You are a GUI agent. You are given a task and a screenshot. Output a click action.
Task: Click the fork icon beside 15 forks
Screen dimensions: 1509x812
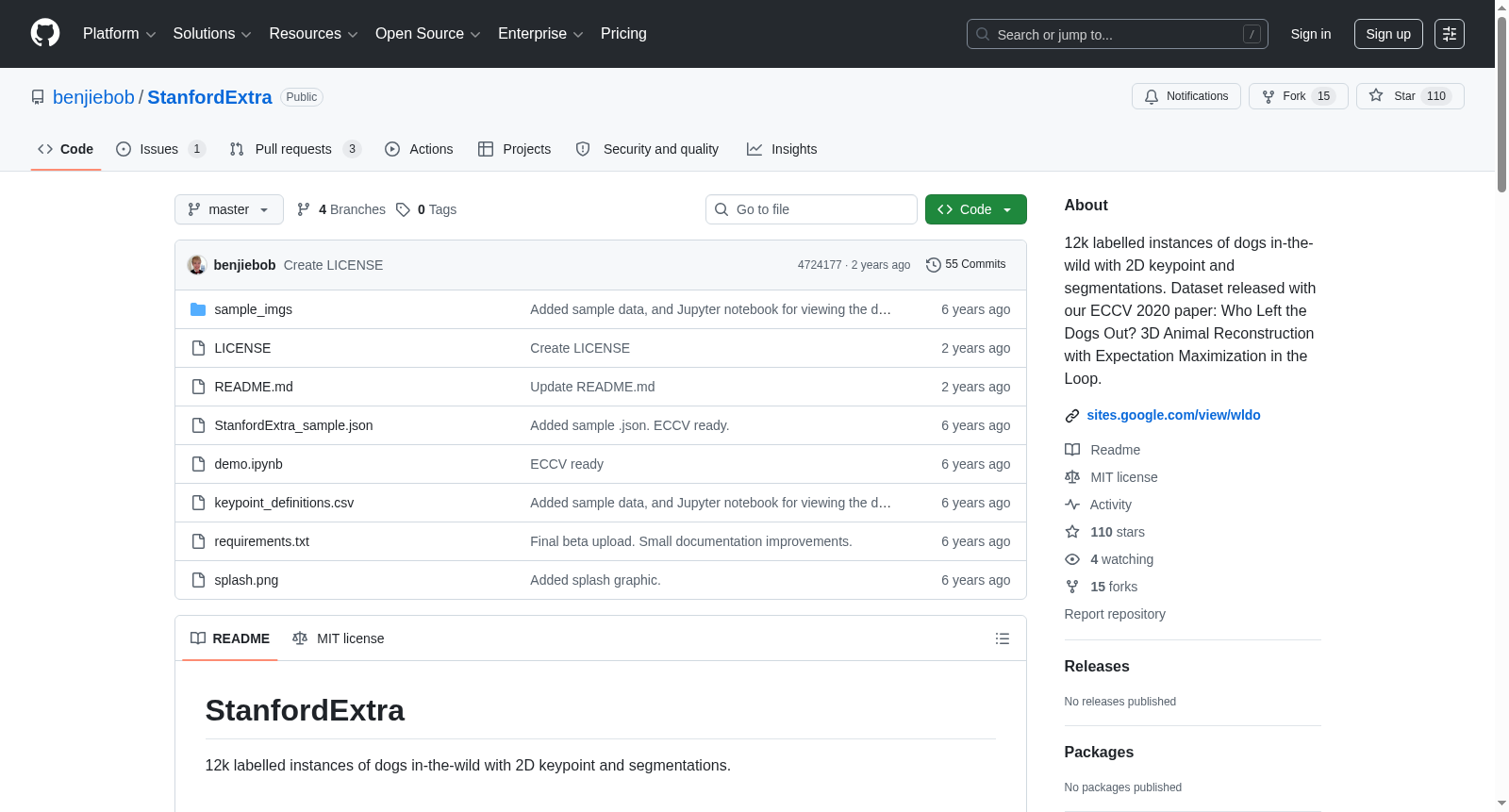point(1072,587)
